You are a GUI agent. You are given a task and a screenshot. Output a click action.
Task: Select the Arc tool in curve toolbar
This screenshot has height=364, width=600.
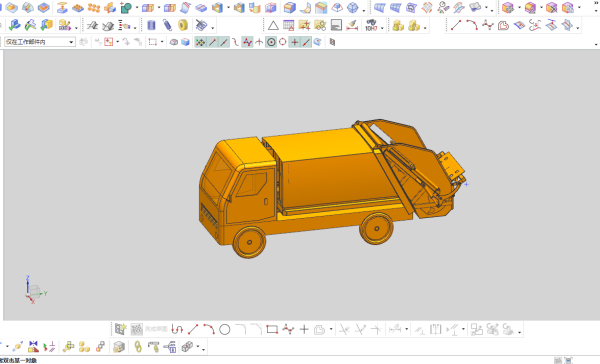coord(471,25)
